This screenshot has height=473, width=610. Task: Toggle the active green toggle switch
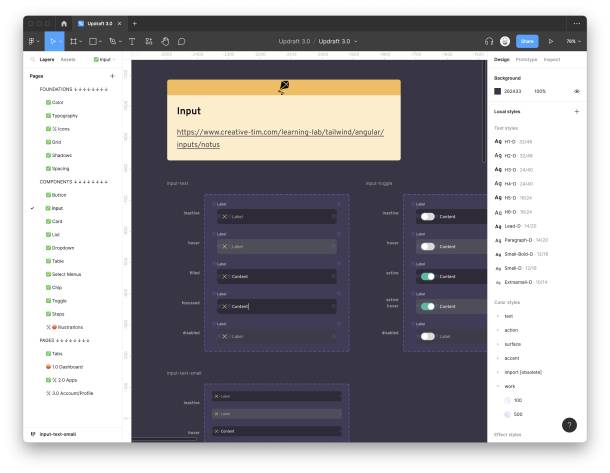pyautogui.click(x=428, y=276)
